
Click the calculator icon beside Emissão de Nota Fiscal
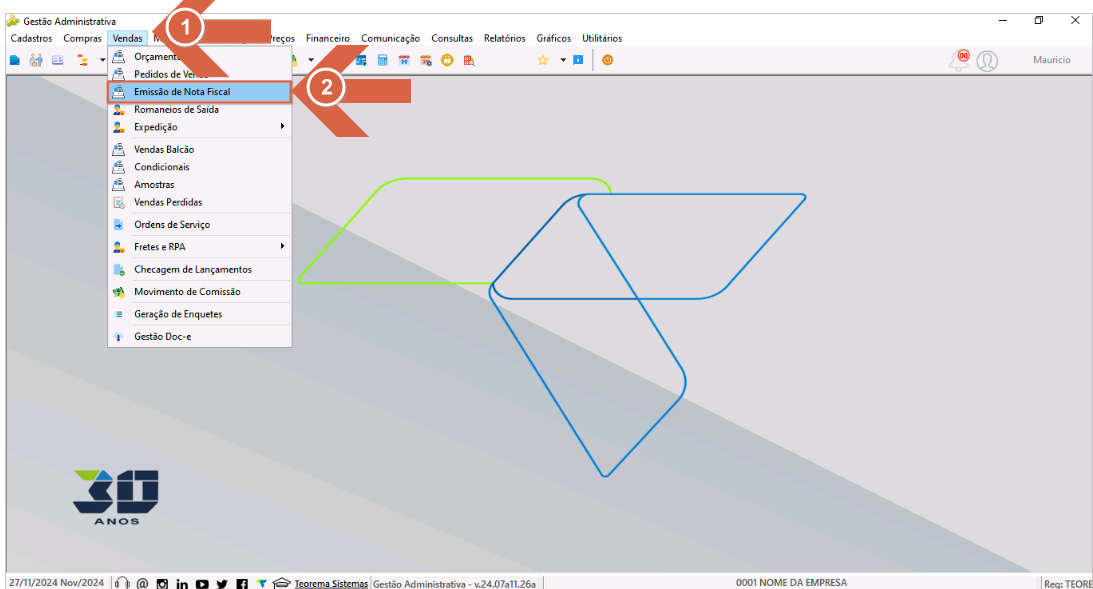[x=119, y=92]
